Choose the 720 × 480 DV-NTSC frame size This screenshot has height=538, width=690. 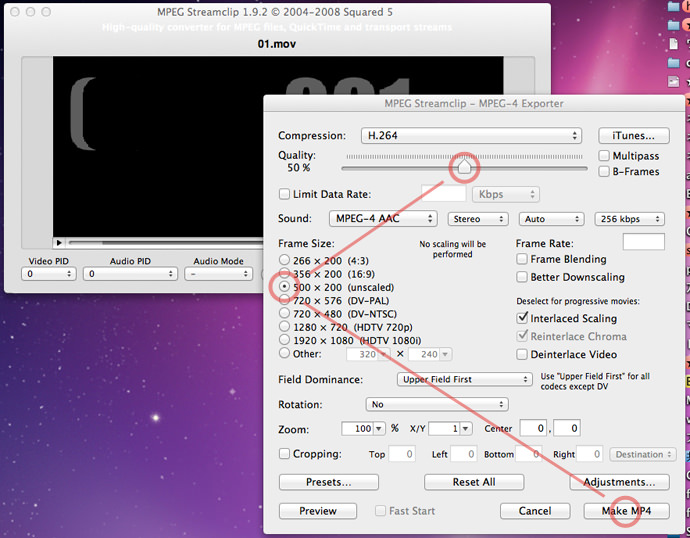pyautogui.click(x=285, y=312)
